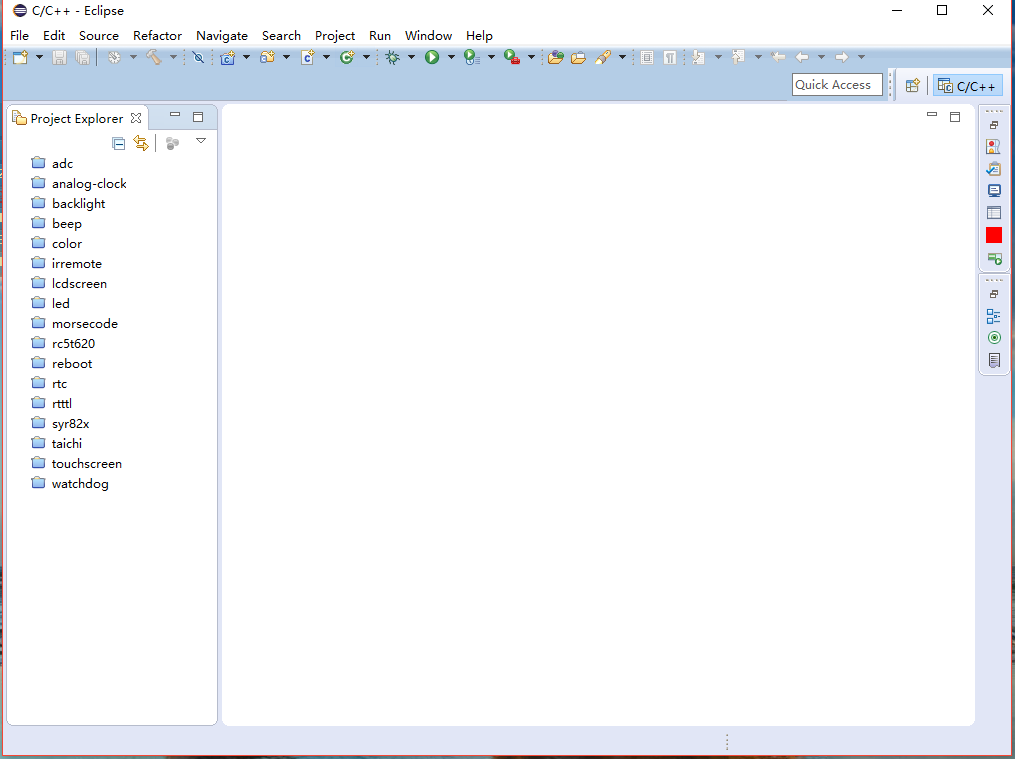Click the Debug bug icon in toolbar

(393, 58)
